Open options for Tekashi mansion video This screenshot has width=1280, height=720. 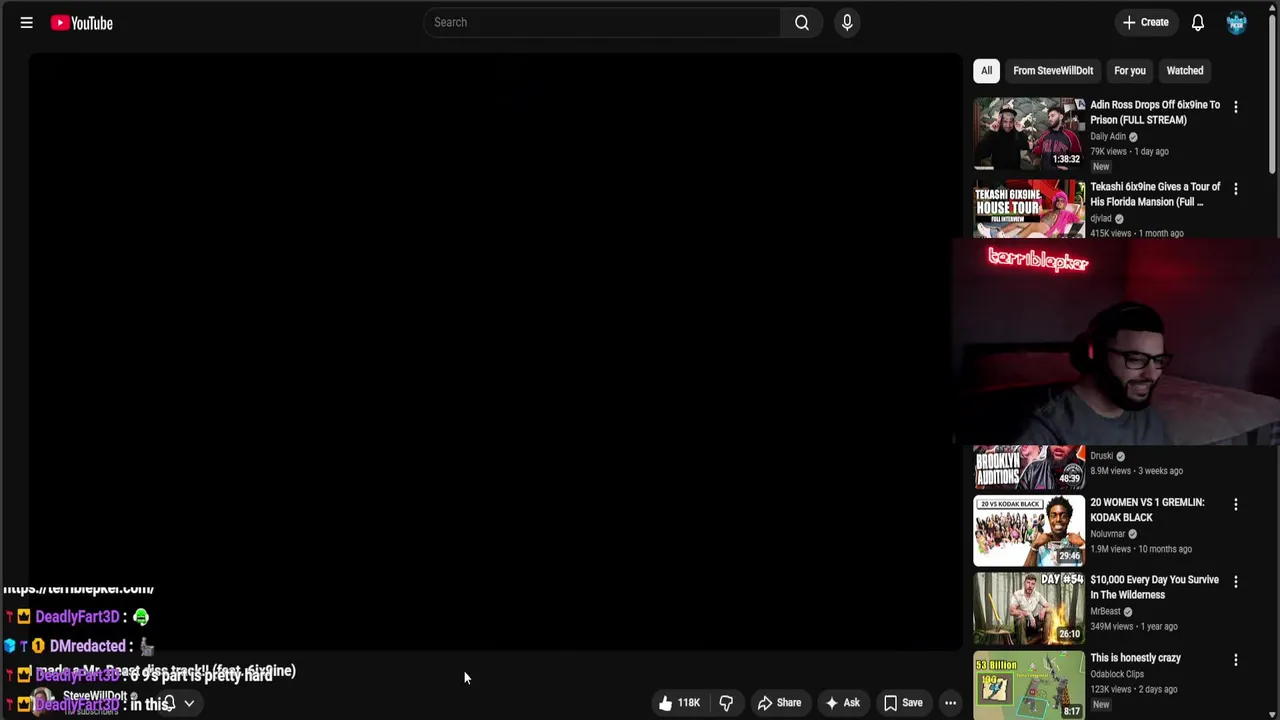pos(1236,189)
